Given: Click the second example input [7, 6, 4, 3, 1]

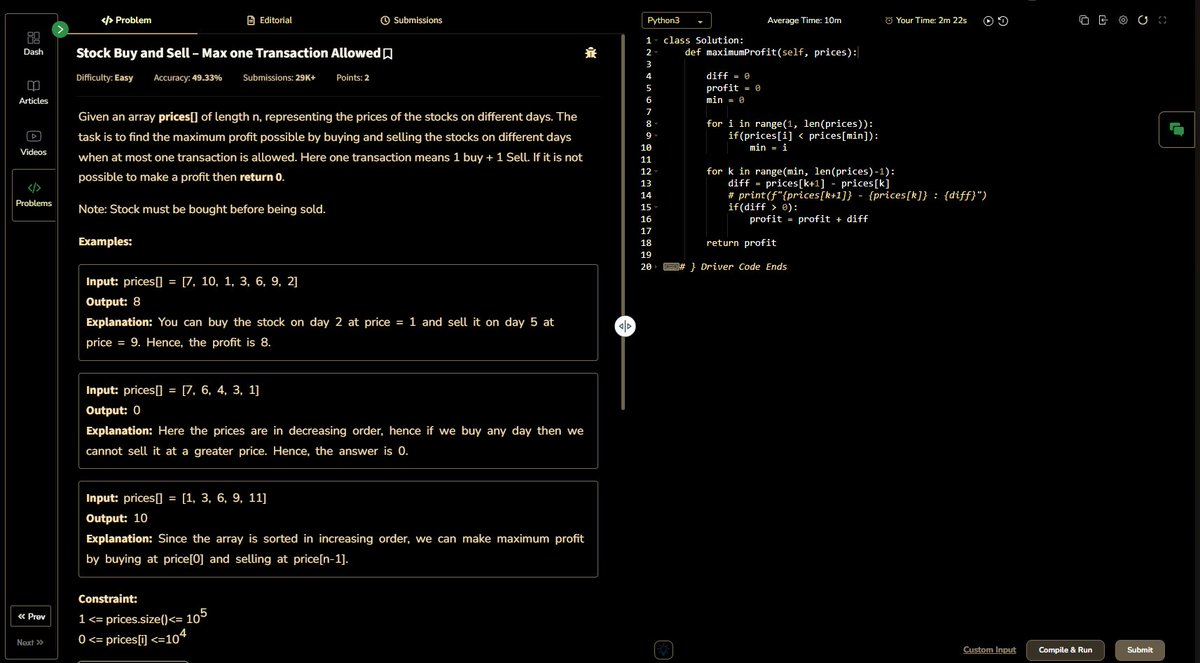Looking at the screenshot, I should pyautogui.click(x=173, y=390).
